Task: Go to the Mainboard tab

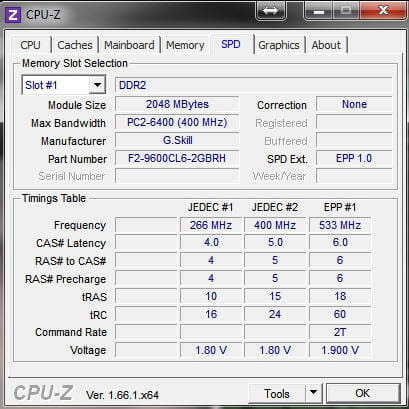Action: [x=129, y=45]
